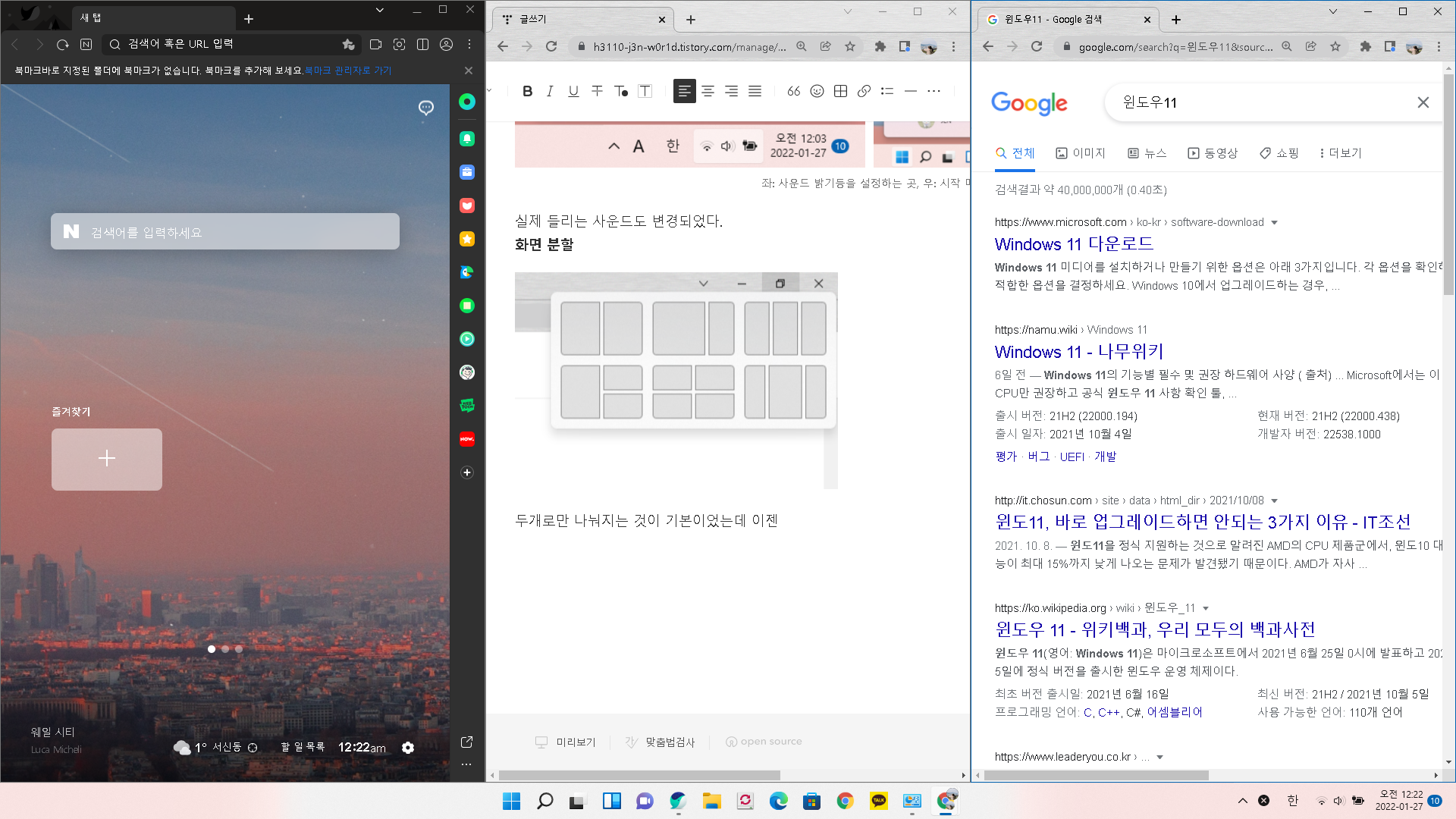This screenshot has height=819, width=1456.
Task: Open the emoji picker in the editor toolbar
Action: coord(817,92)
